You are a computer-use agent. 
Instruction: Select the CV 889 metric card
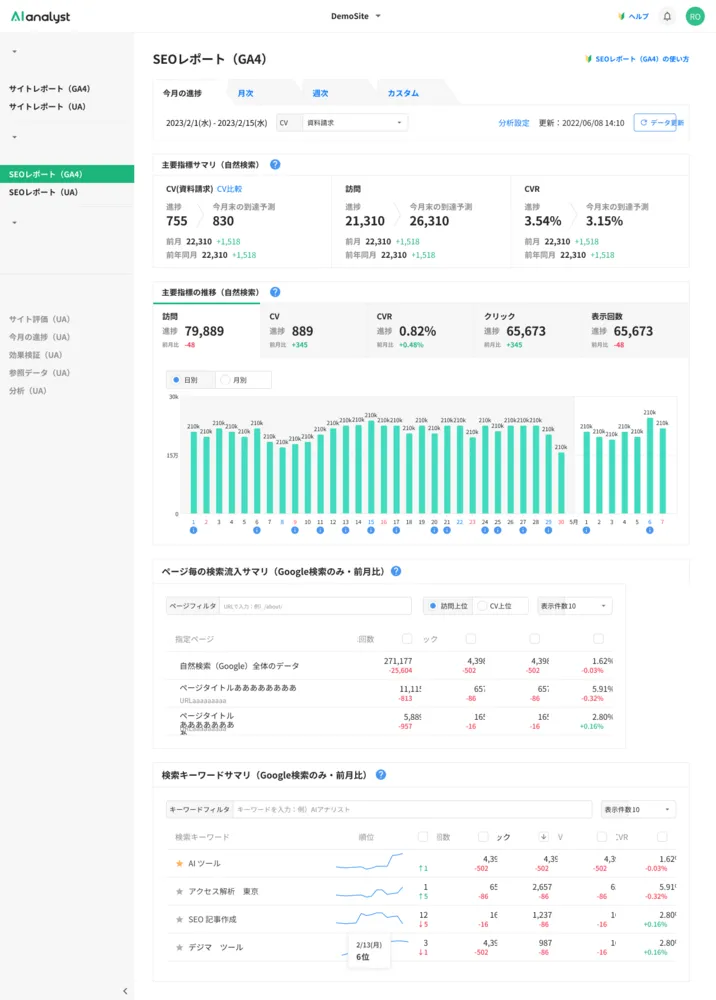coord(314,330)
